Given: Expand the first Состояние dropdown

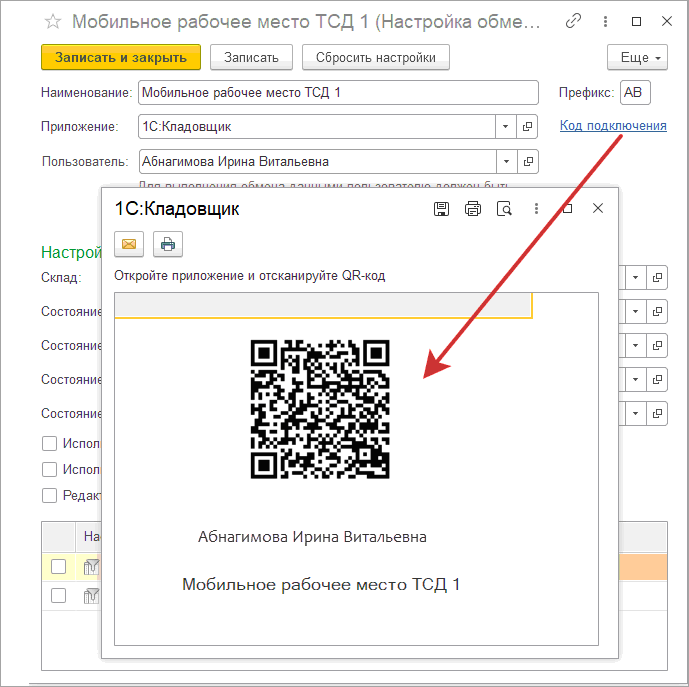Looking at the screenshot, I should [x=635, y=311].
